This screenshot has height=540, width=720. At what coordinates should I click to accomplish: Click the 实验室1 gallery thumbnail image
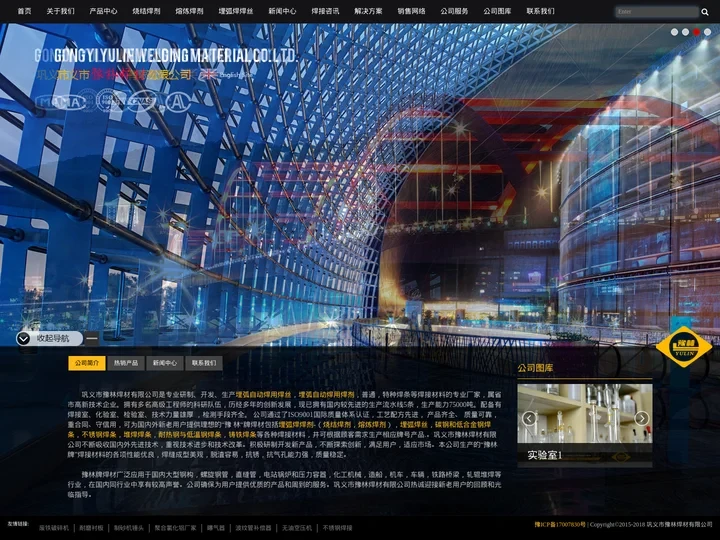tap(585, 414)
